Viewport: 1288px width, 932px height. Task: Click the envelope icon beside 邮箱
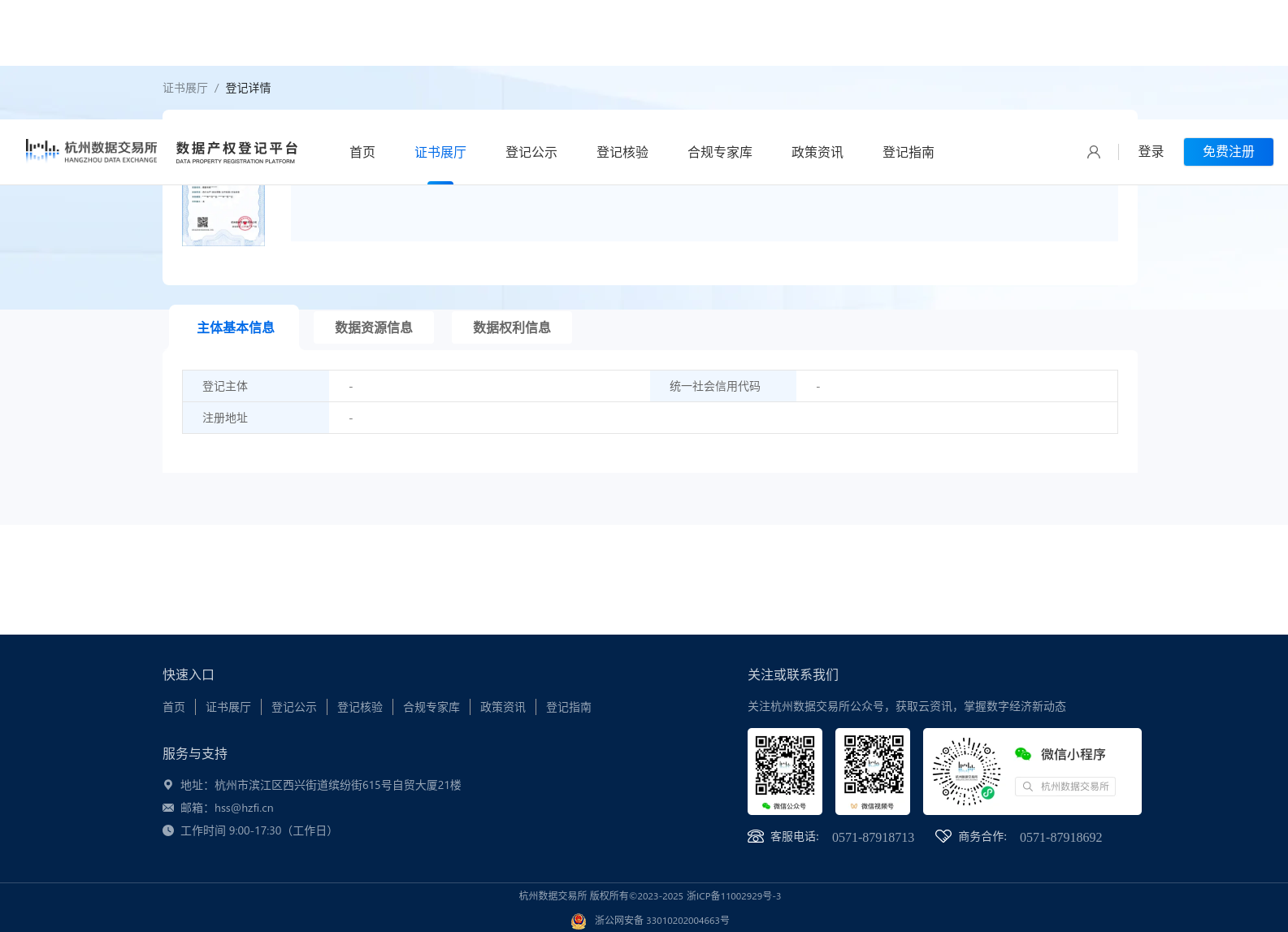pos(168,808)
